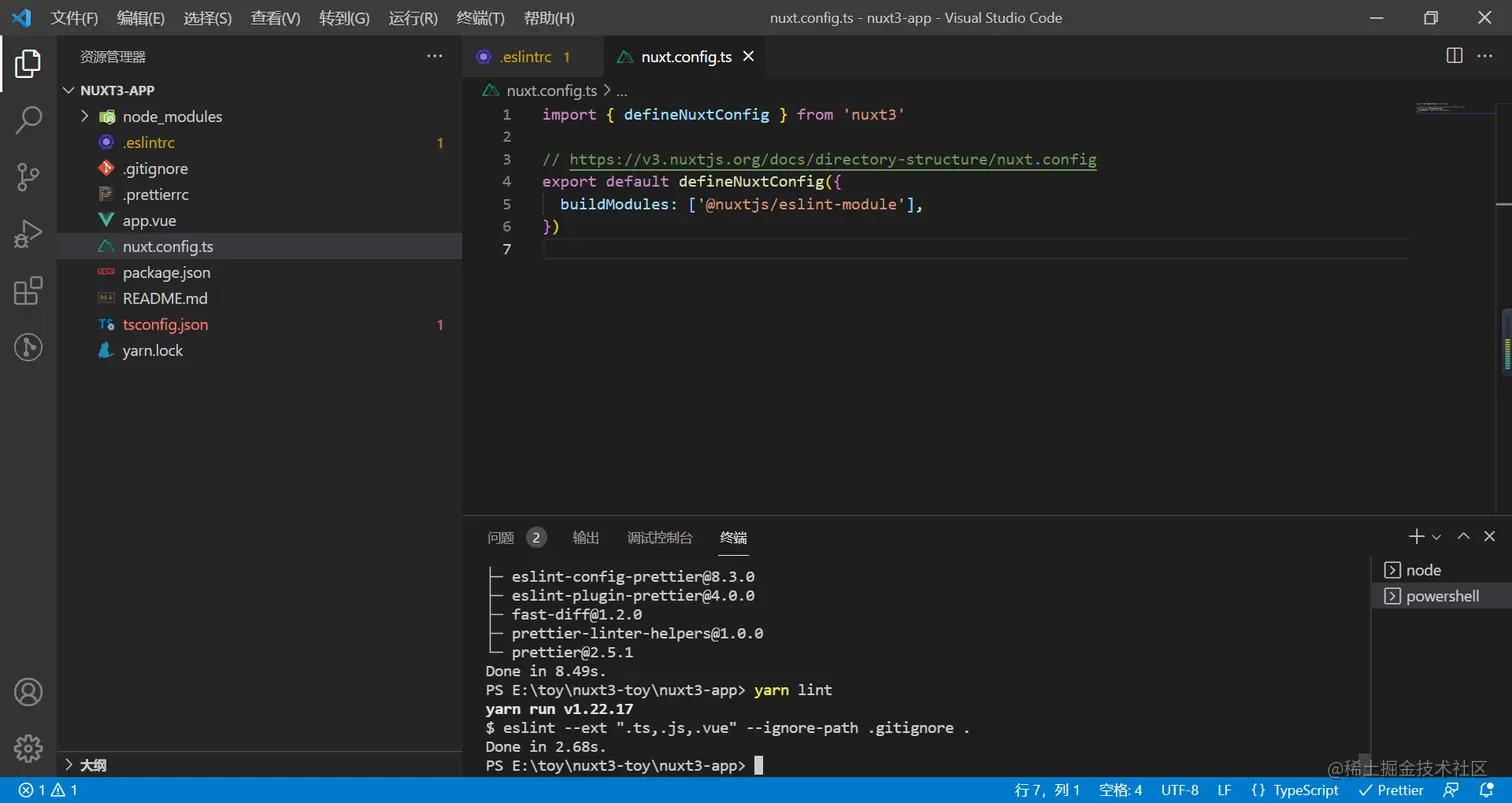Toggle the Prettier status bar item

click(1391, 790)
